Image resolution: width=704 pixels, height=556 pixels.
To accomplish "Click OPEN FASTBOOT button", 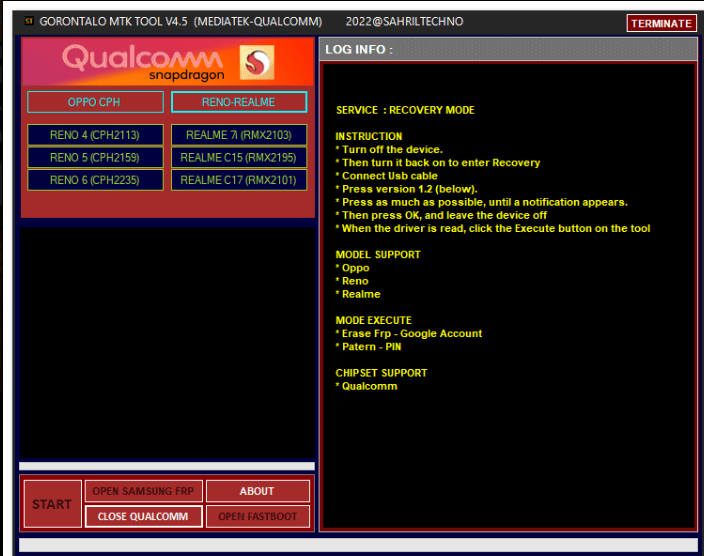I will click(x=258, y=516).
